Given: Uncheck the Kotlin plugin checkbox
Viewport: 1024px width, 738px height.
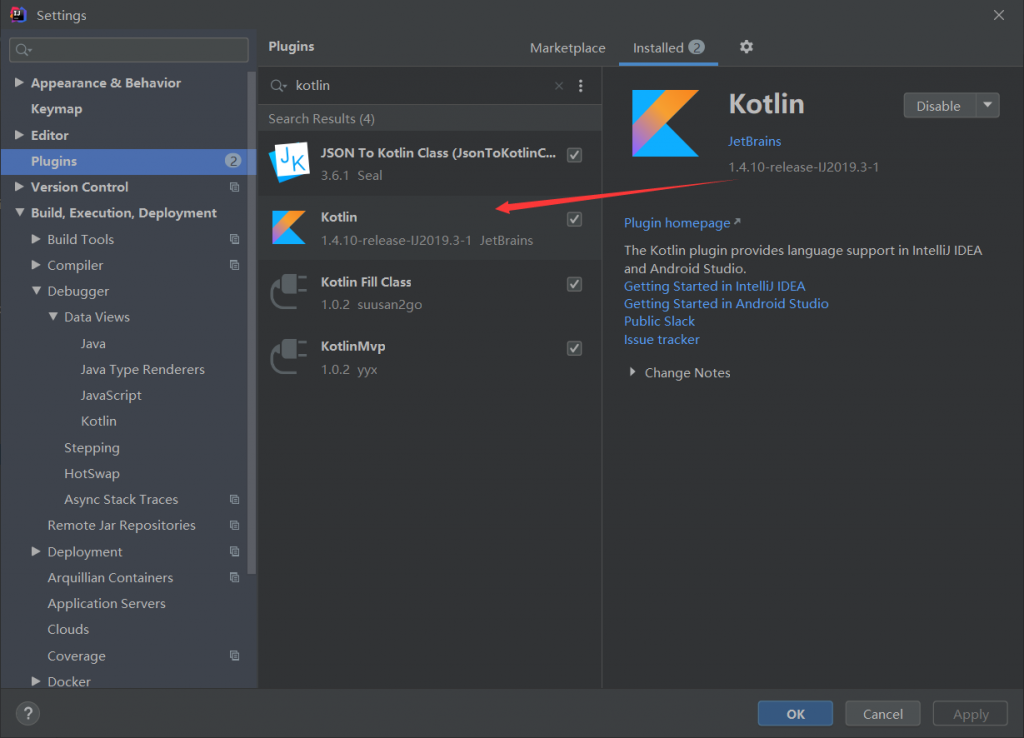Looking at the screenshot, I should tap(574, 219).
